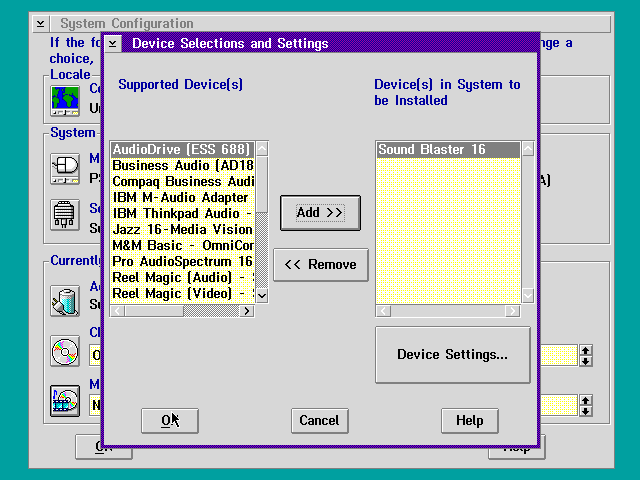
Task: Open the Device Selections dialog system menu
Action: point(113,43)
